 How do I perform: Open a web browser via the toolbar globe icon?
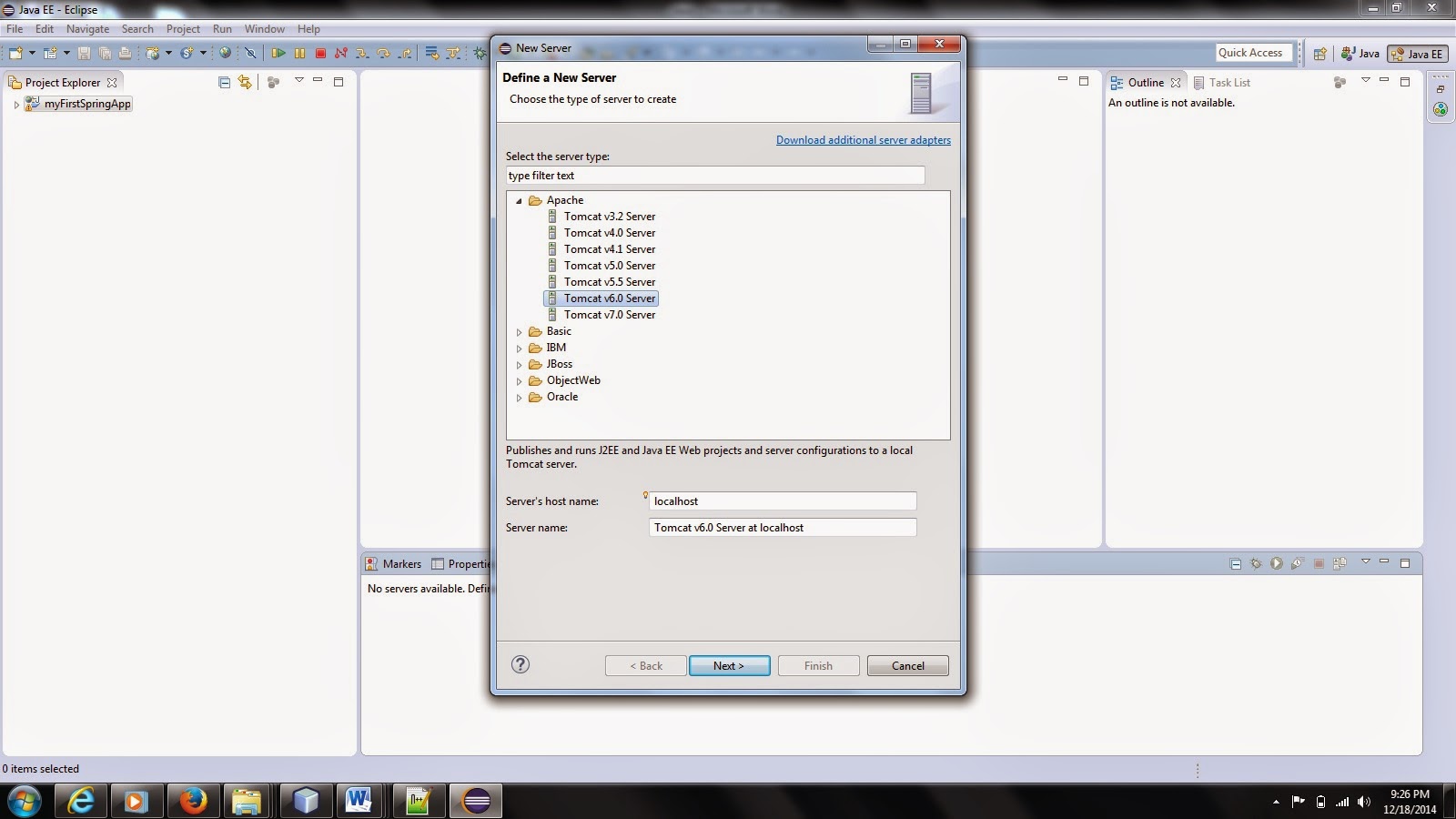click(x=226, y=53)
